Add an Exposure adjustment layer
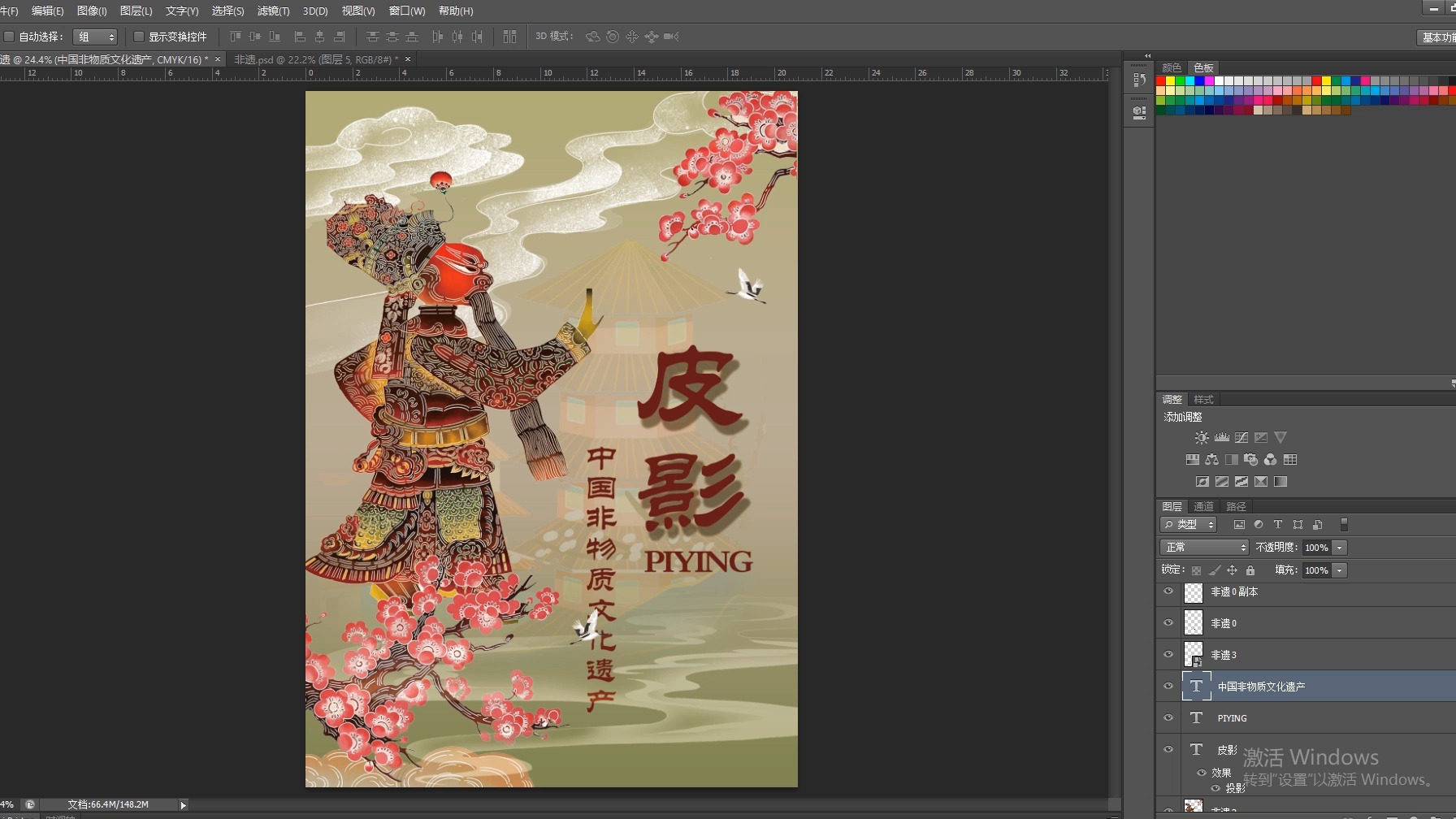 [1260, 437]
